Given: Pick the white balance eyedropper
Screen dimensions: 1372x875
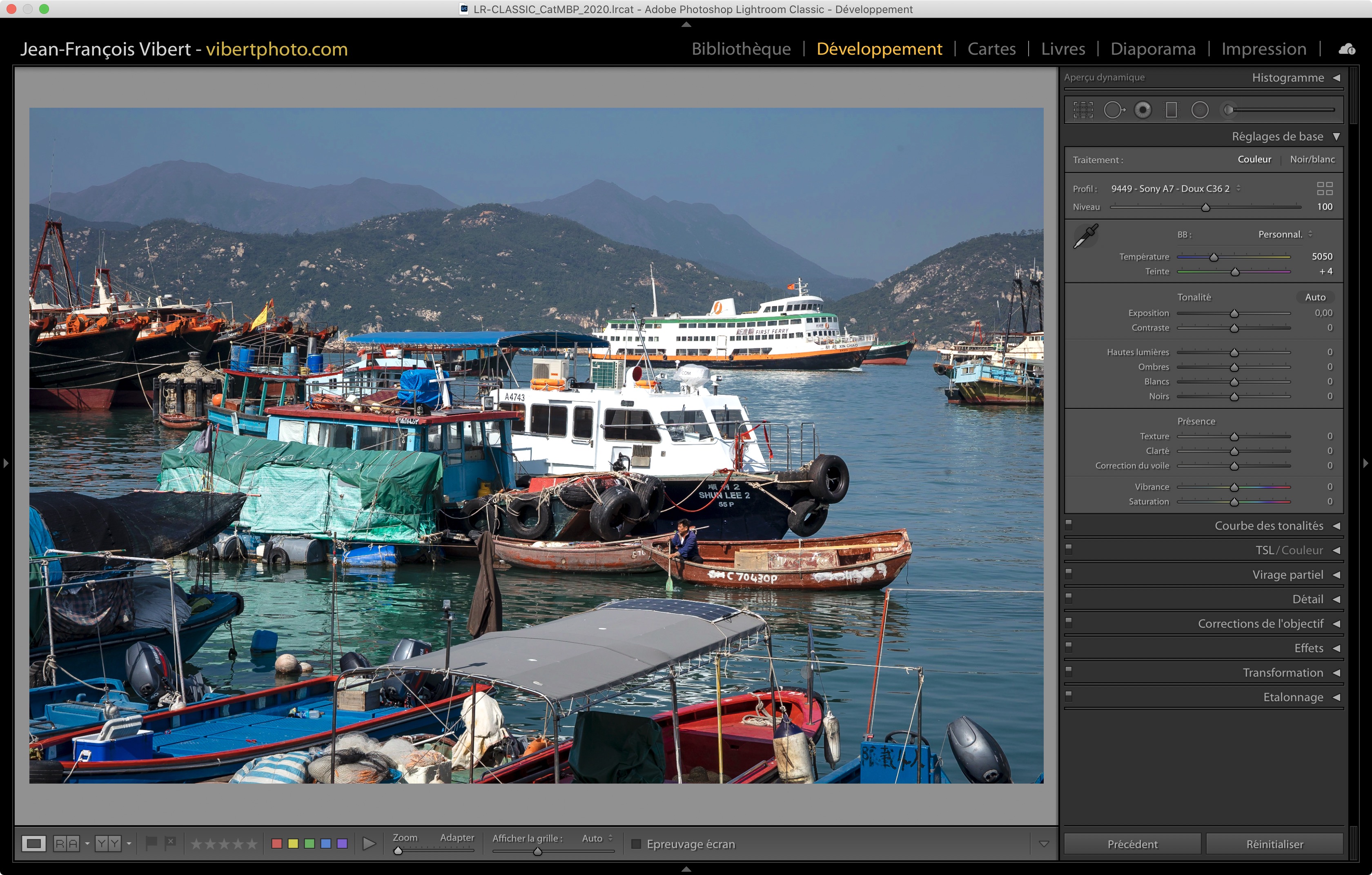Looking at the screenshot, I should pos(1086,235).
